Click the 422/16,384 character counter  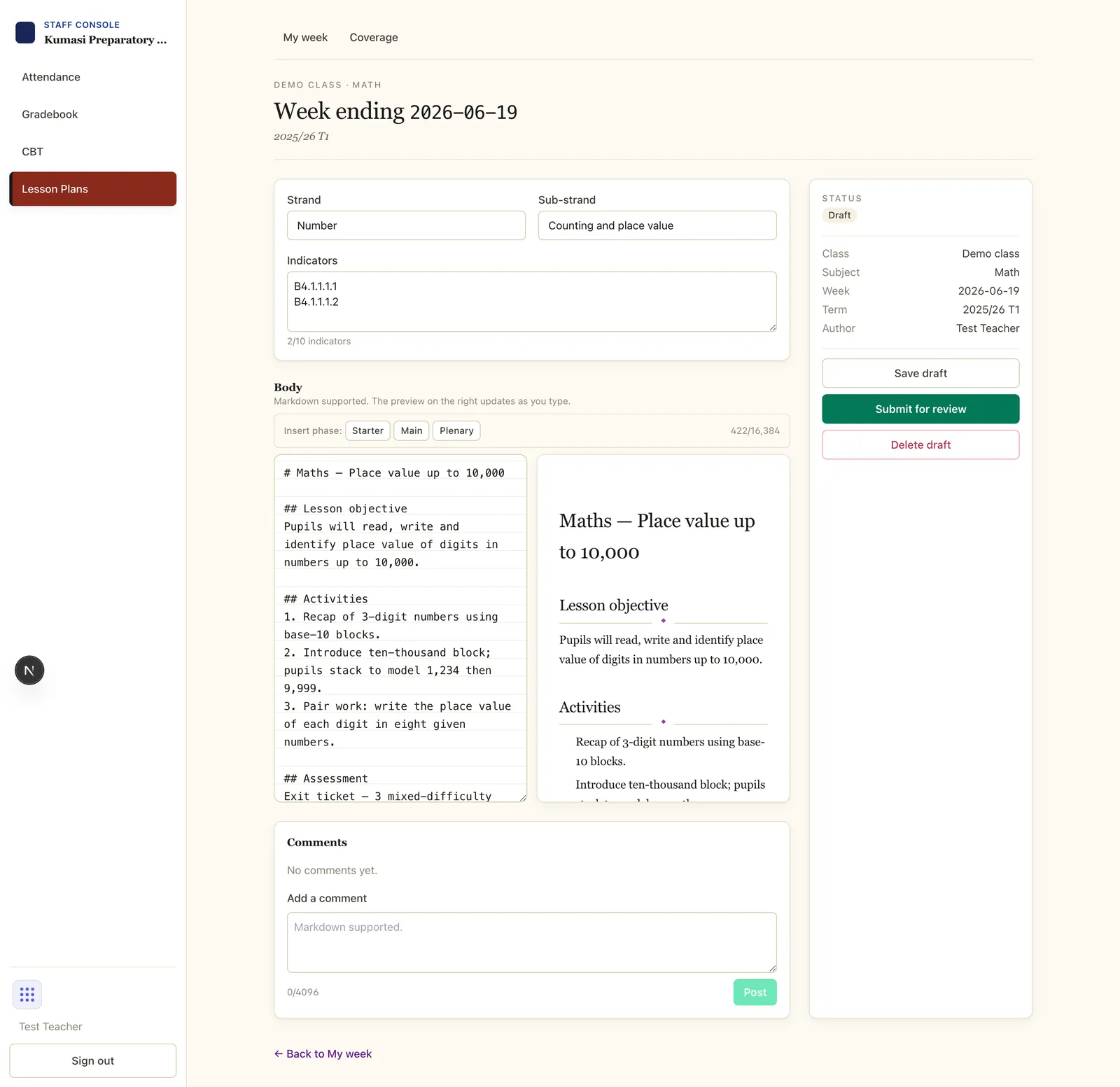(755, 430)
